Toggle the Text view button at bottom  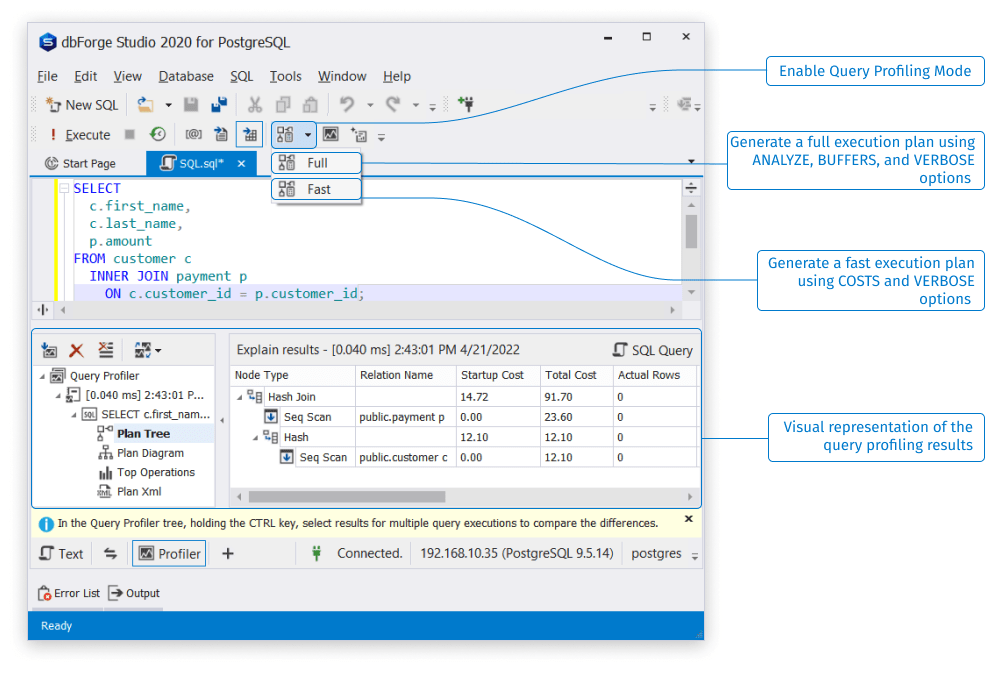[61, 553]
